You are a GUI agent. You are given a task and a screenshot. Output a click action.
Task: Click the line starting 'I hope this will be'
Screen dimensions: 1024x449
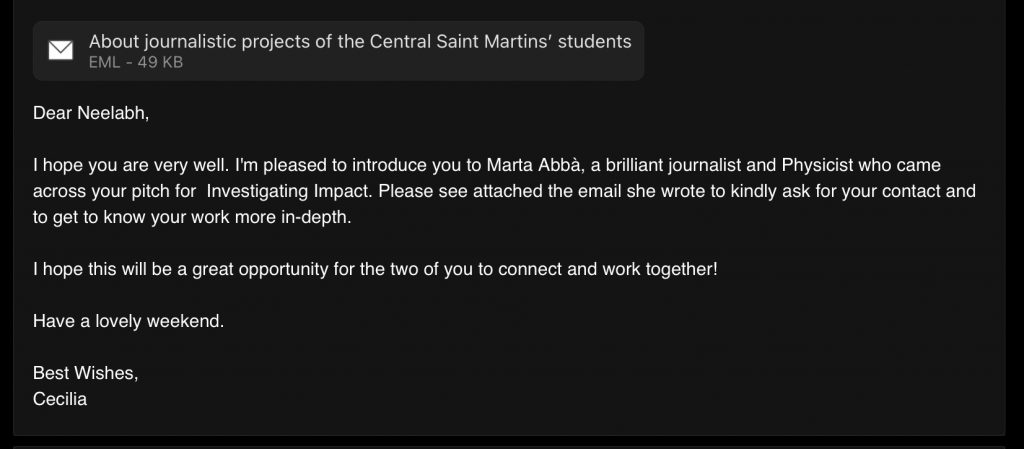(375, 270)
